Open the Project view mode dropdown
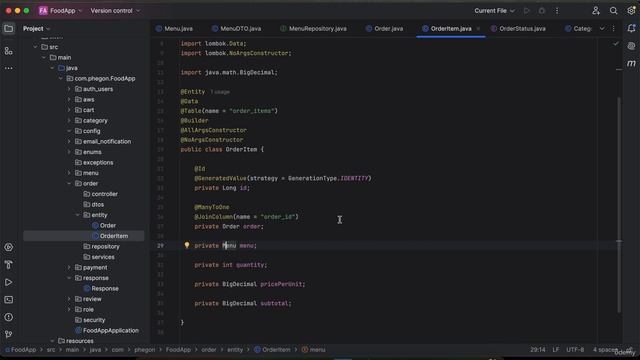Viewport: 640px width, 360px height. coord(36,29)
